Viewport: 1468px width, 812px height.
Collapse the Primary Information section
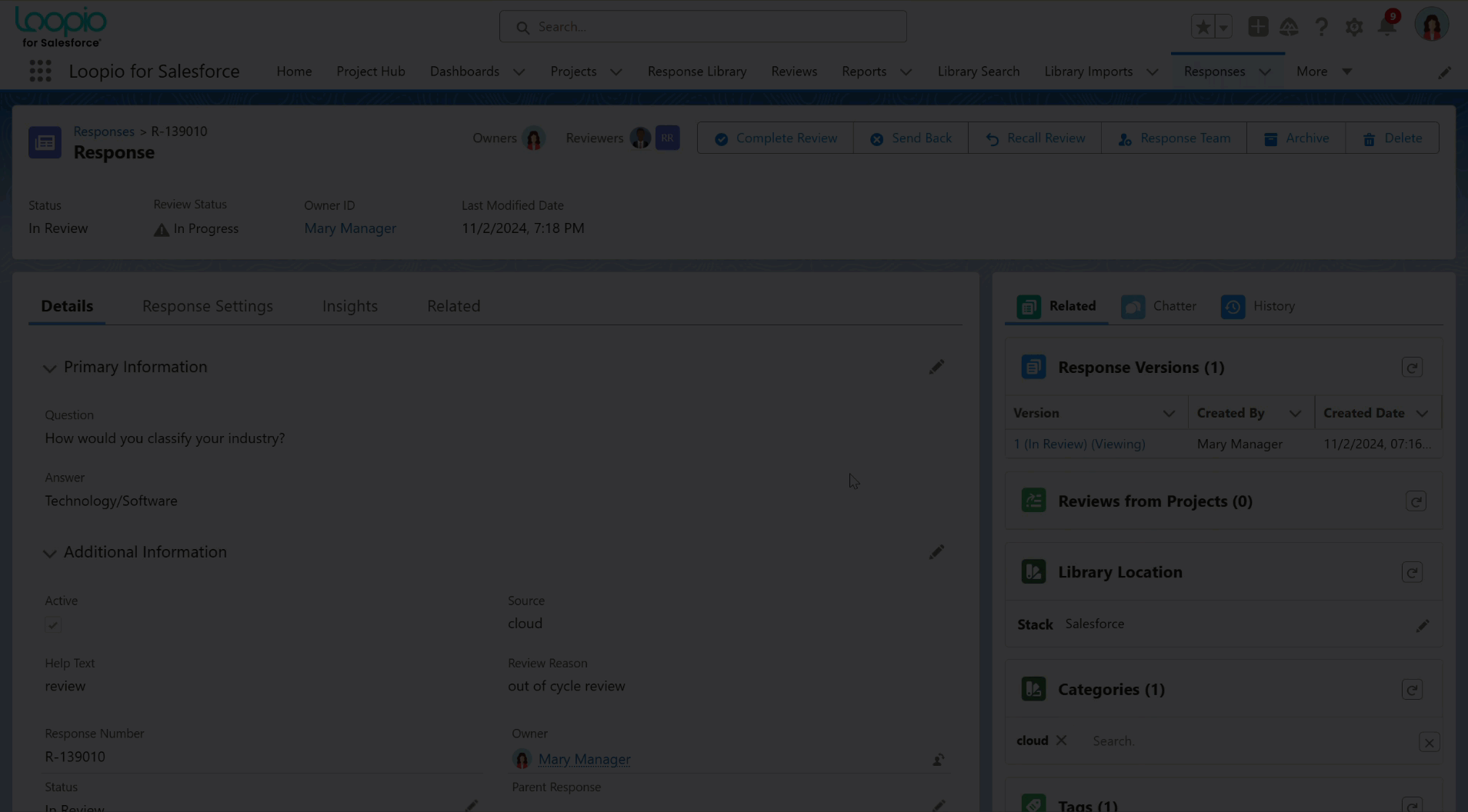click(x=50, y=368)
